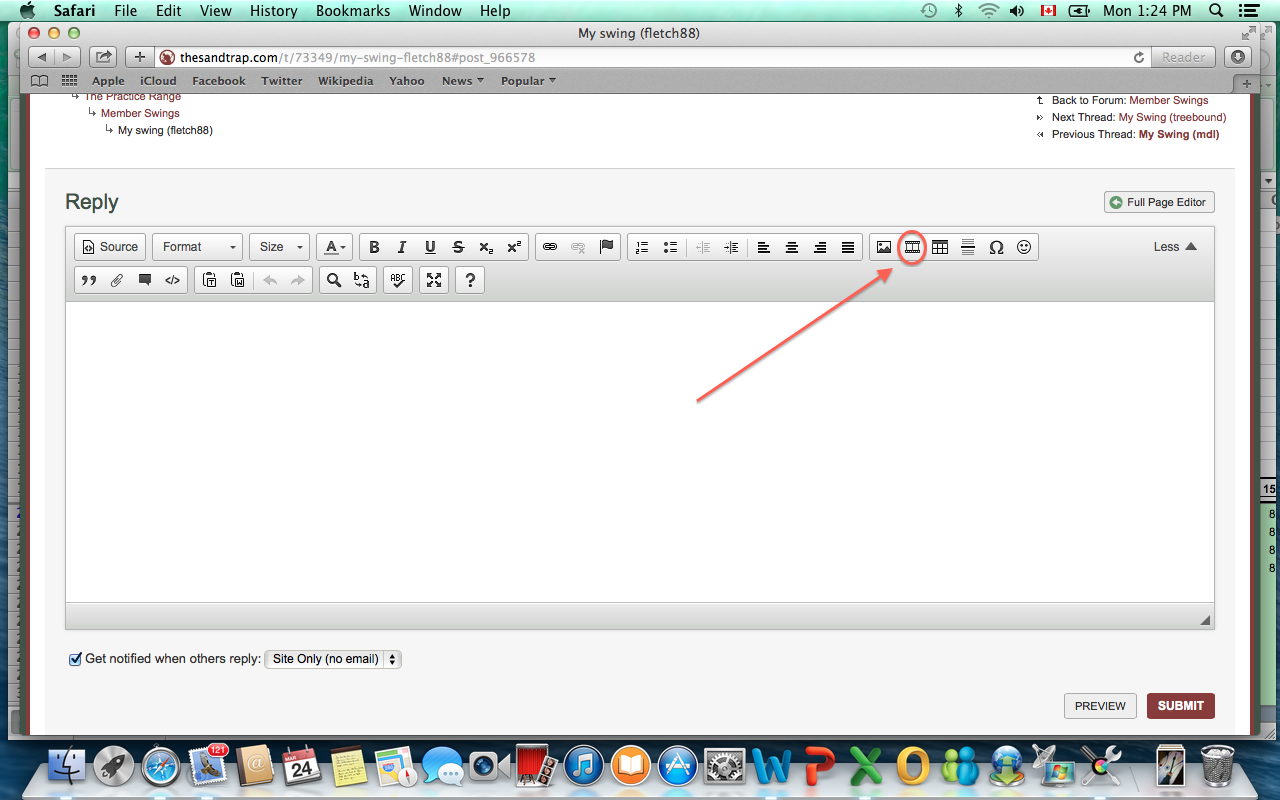The image size is (1280, 800).
Task: Open the Full Page Editor
Action: coord(1159,202)
